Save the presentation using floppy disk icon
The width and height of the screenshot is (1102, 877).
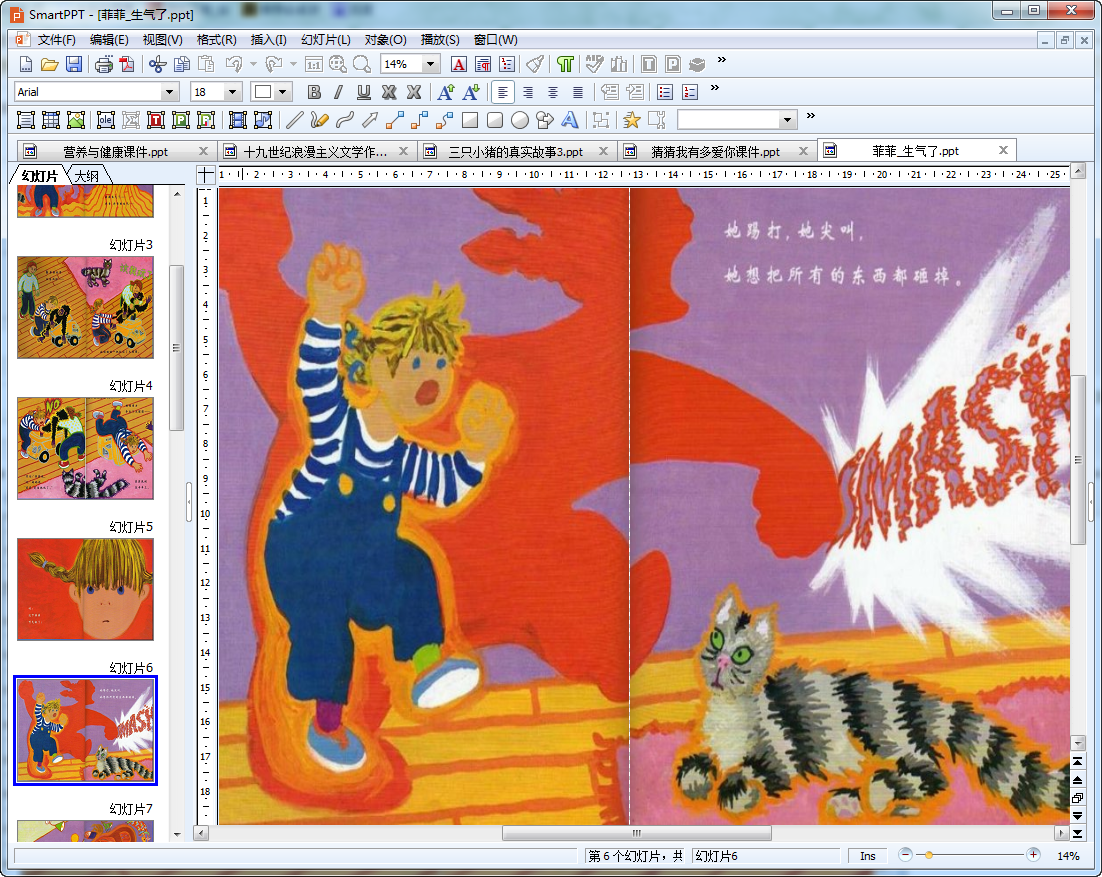tap(74, 65)
